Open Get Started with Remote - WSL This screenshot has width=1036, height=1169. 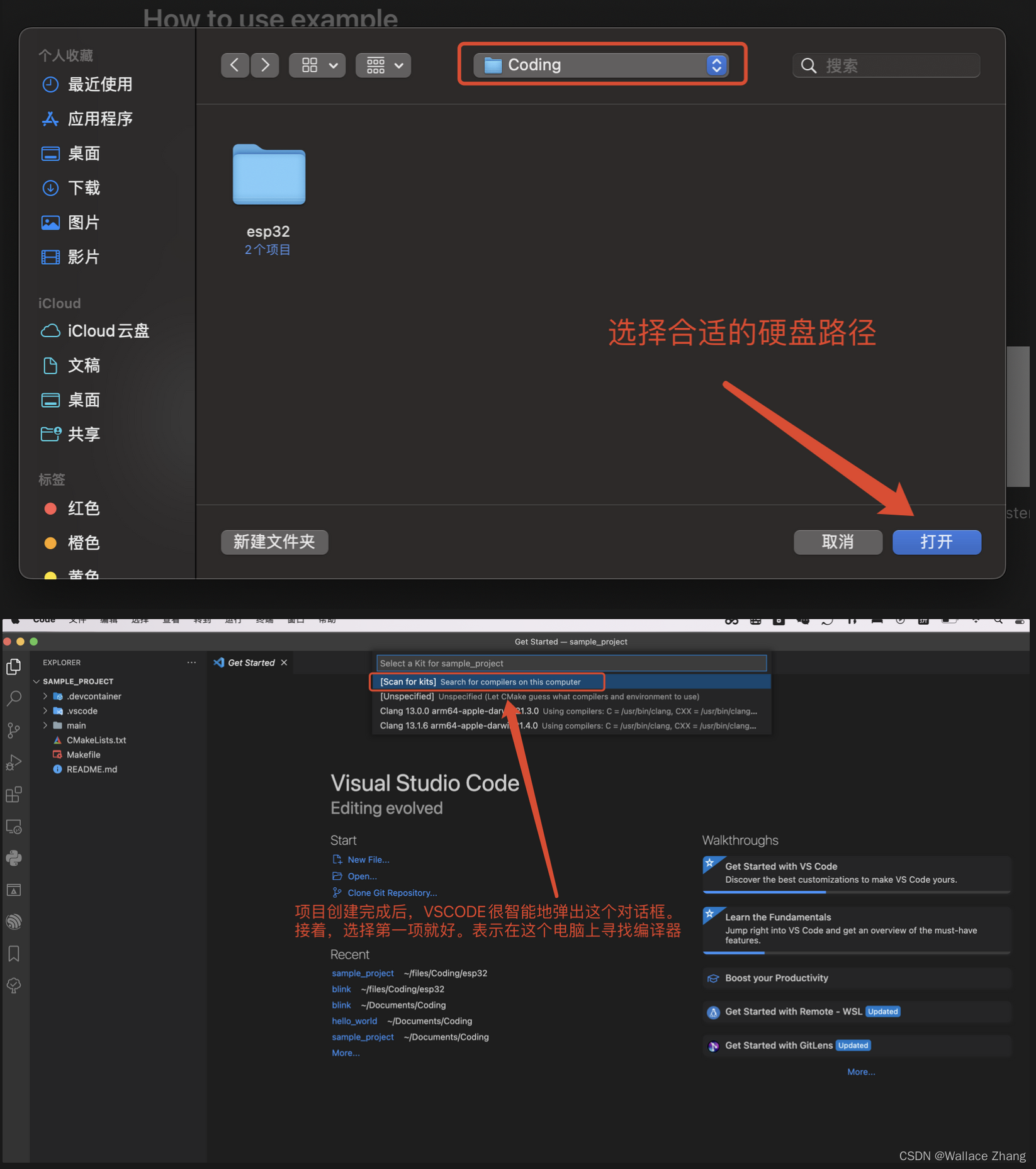(857, 1012)
